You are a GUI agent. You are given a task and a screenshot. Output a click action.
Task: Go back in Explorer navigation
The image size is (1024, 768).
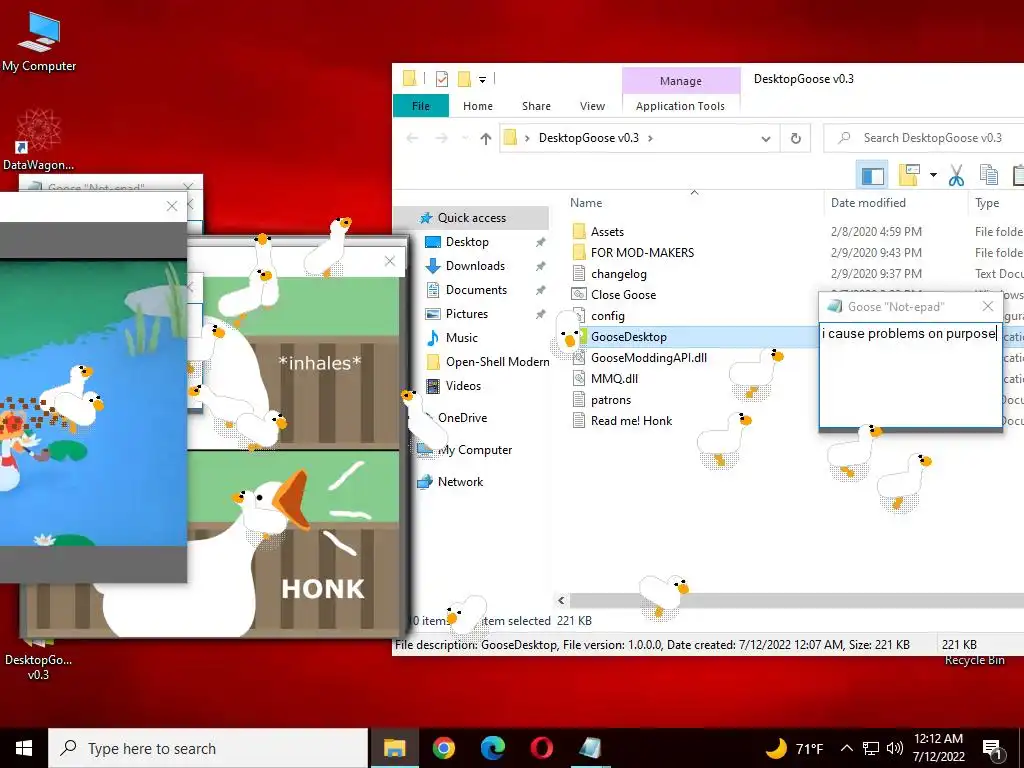[x=412, y=138]
